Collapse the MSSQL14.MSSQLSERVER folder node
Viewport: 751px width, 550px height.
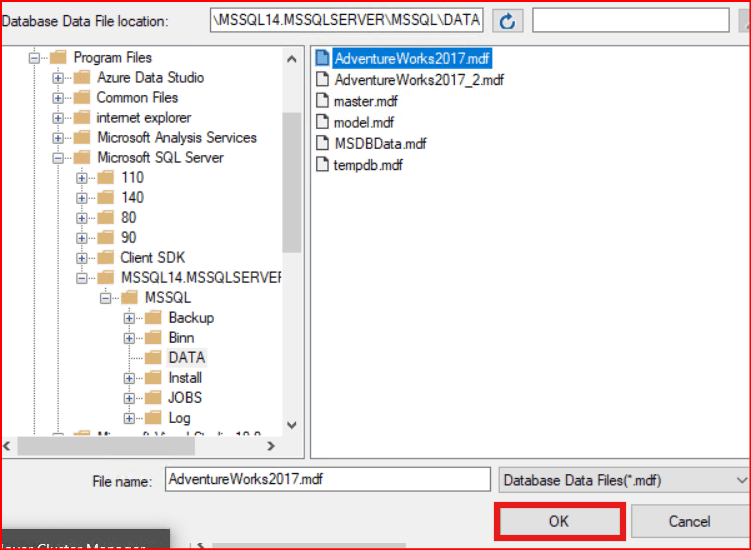pos(82,278)
